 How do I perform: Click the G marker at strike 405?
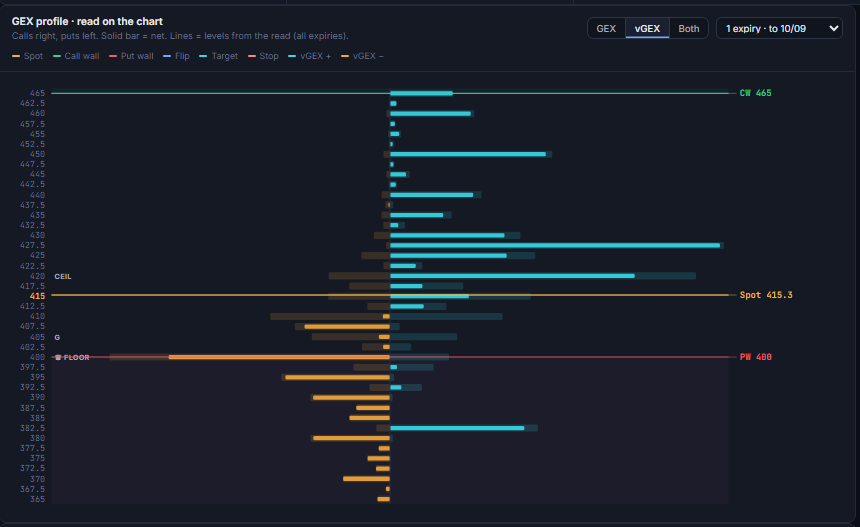pyautogui.click(x=57, y=337)
